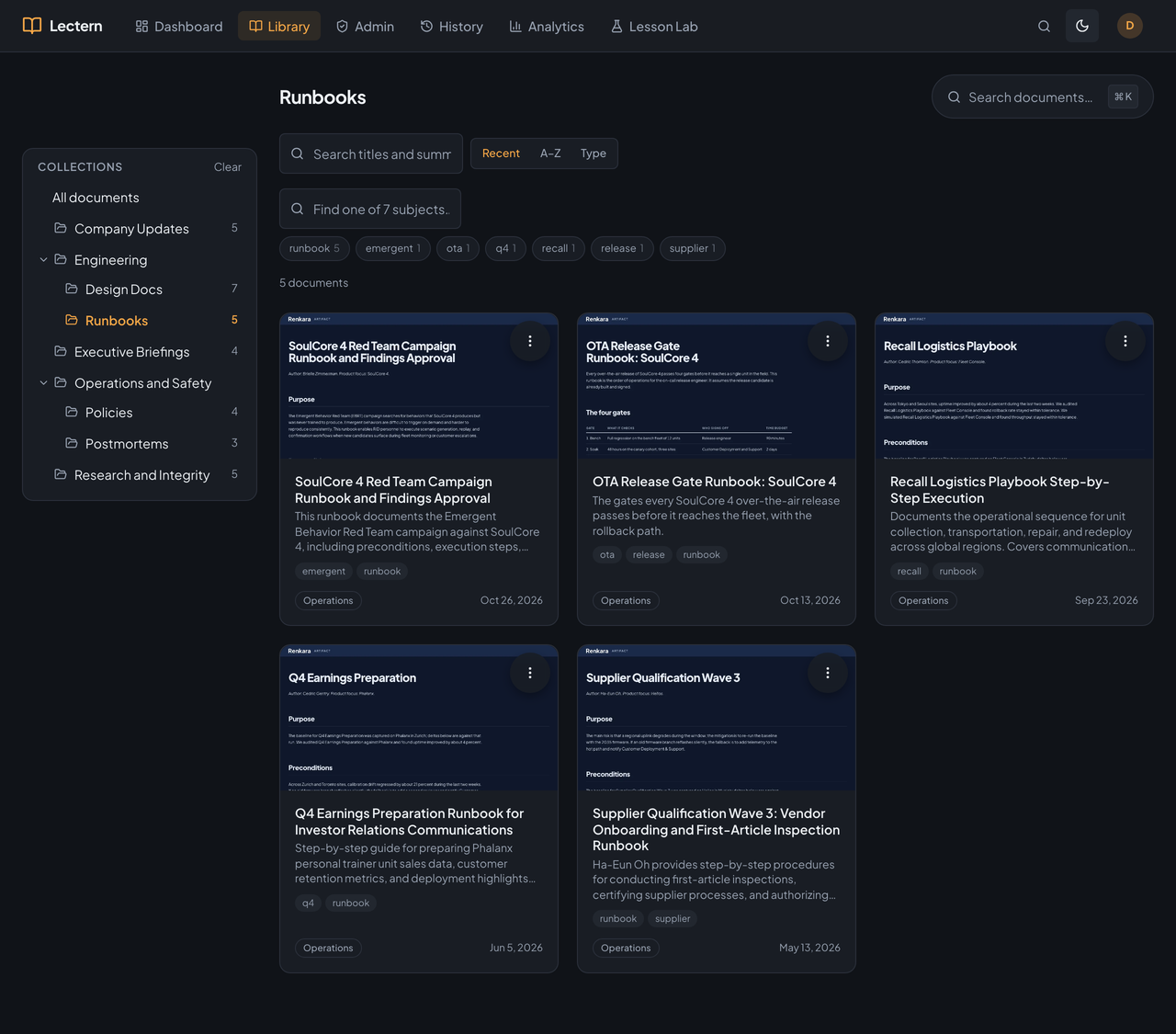
Task: Open the Admin tab
Action: [365, 27]
